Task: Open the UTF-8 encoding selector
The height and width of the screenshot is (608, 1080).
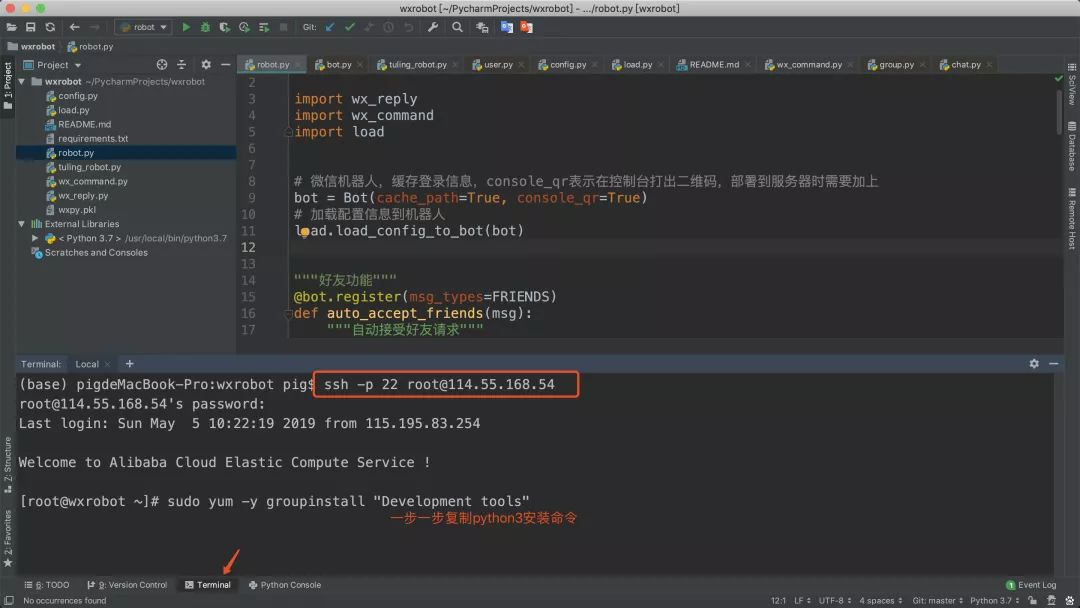Action: pyautogui.click(x=835, y=600)
